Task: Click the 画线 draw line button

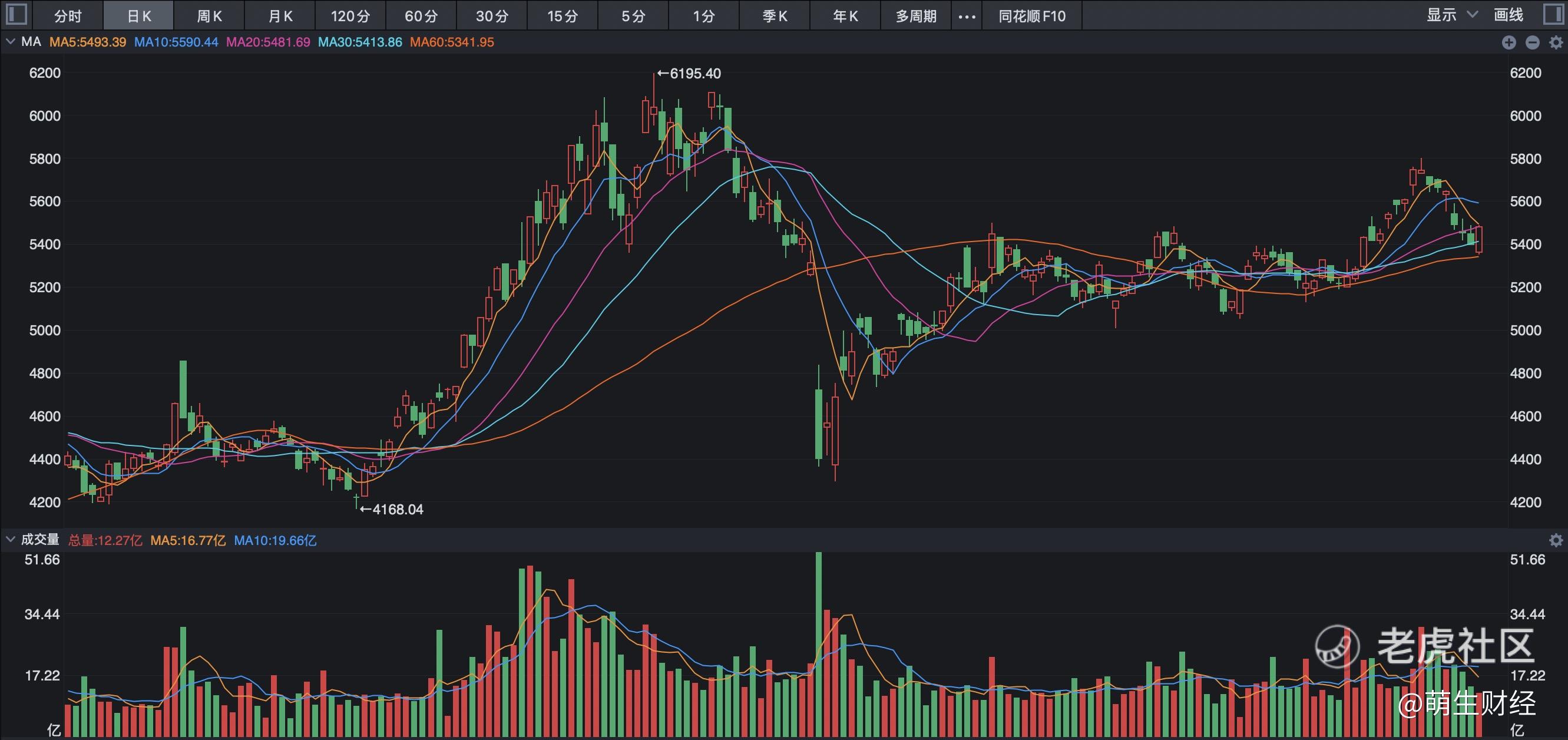Action: (1509, 15)
